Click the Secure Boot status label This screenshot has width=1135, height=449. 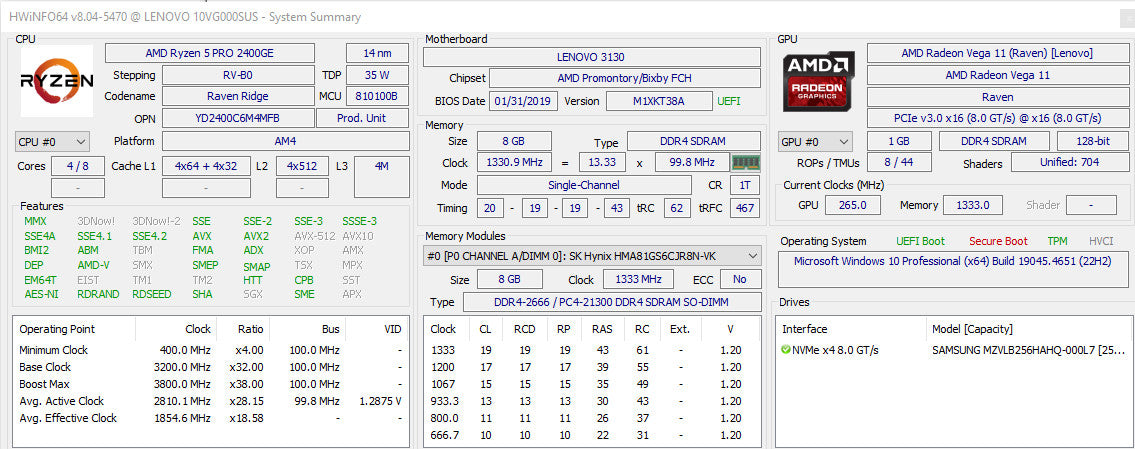(x=998, y=241)
